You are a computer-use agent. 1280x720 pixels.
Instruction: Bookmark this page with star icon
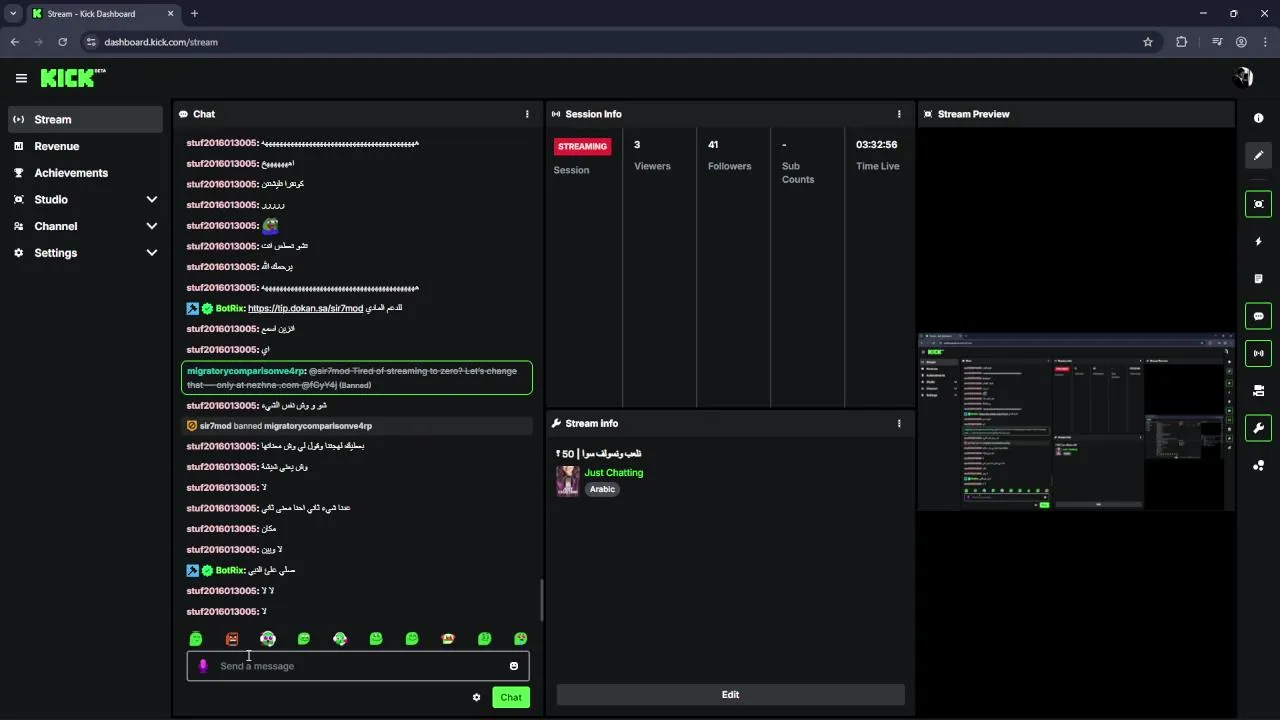pos(1148,42)
